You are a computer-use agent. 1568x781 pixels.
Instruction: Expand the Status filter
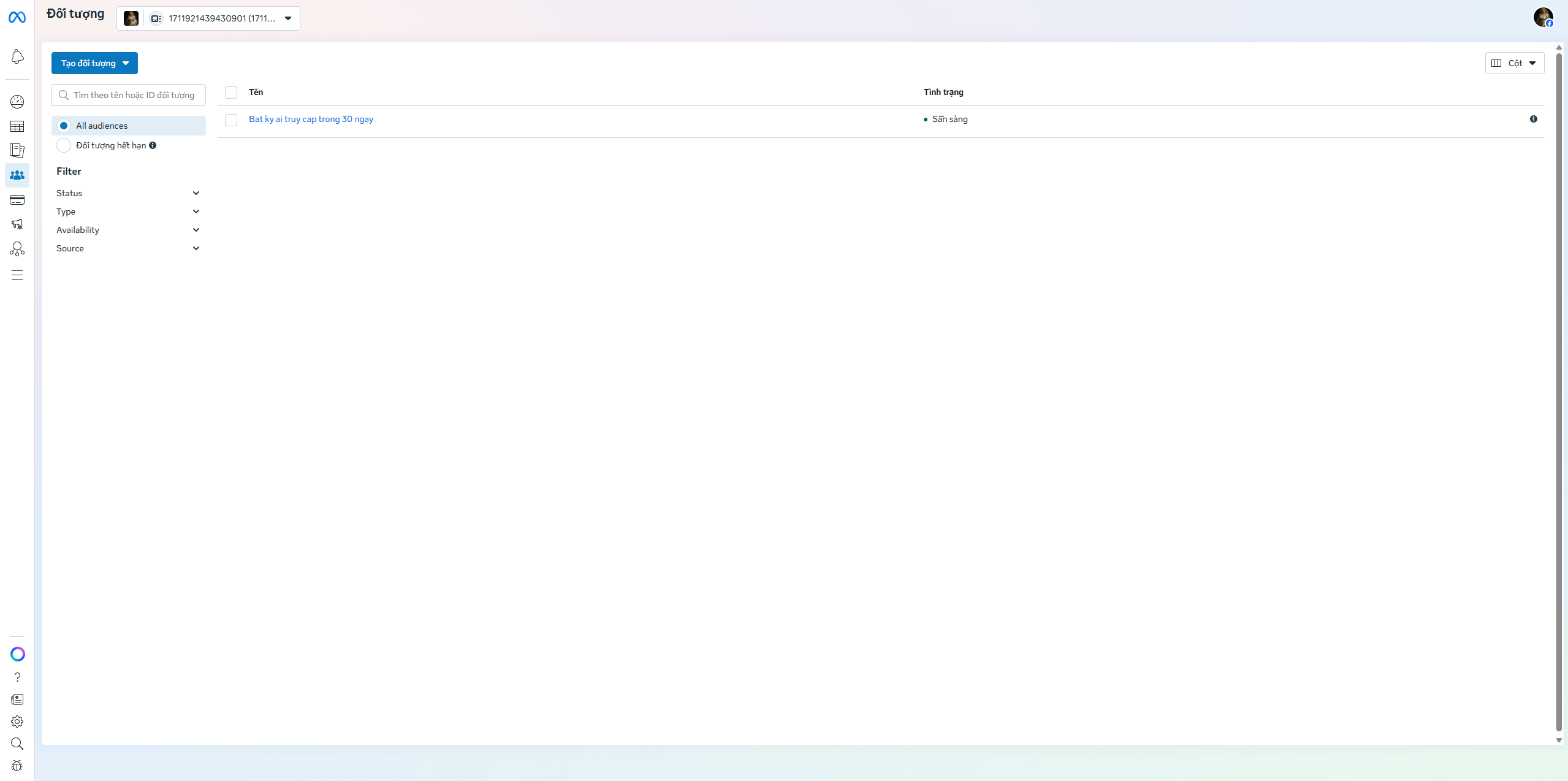point(127,192)
